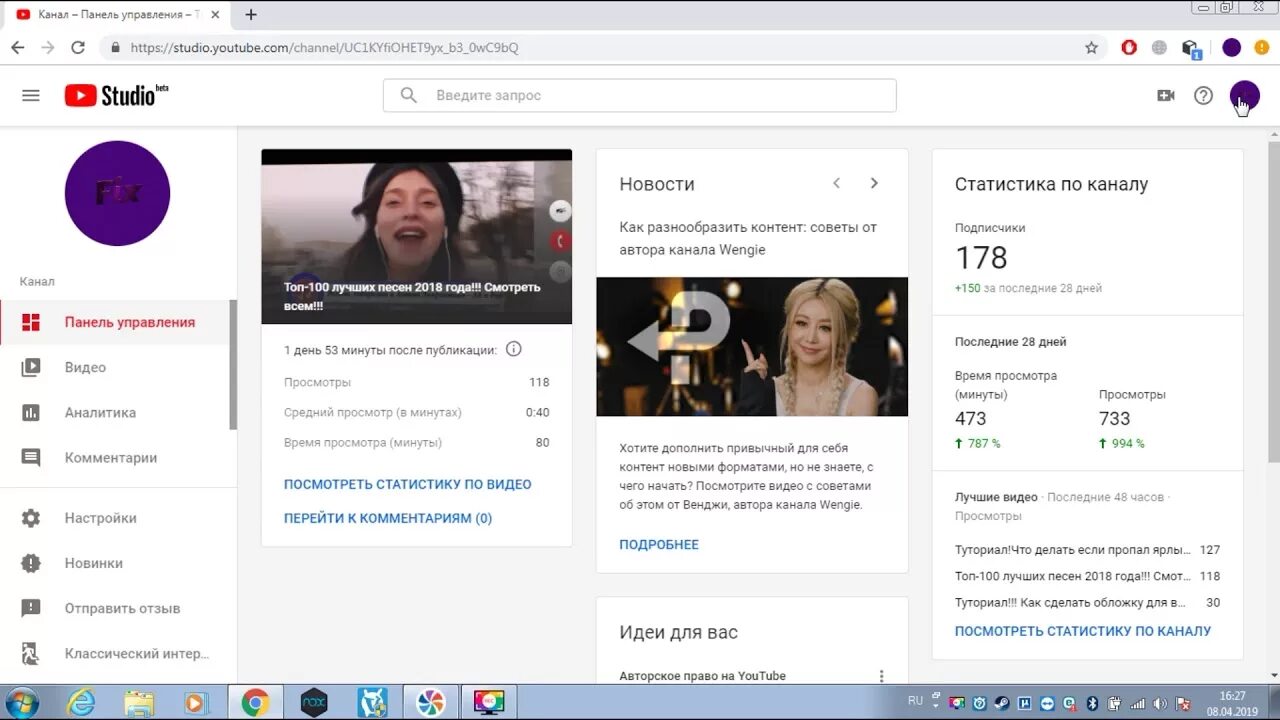Reload the page with the refresh icon
Viewport: 1280px width, 720px height.
click(78, 47)
